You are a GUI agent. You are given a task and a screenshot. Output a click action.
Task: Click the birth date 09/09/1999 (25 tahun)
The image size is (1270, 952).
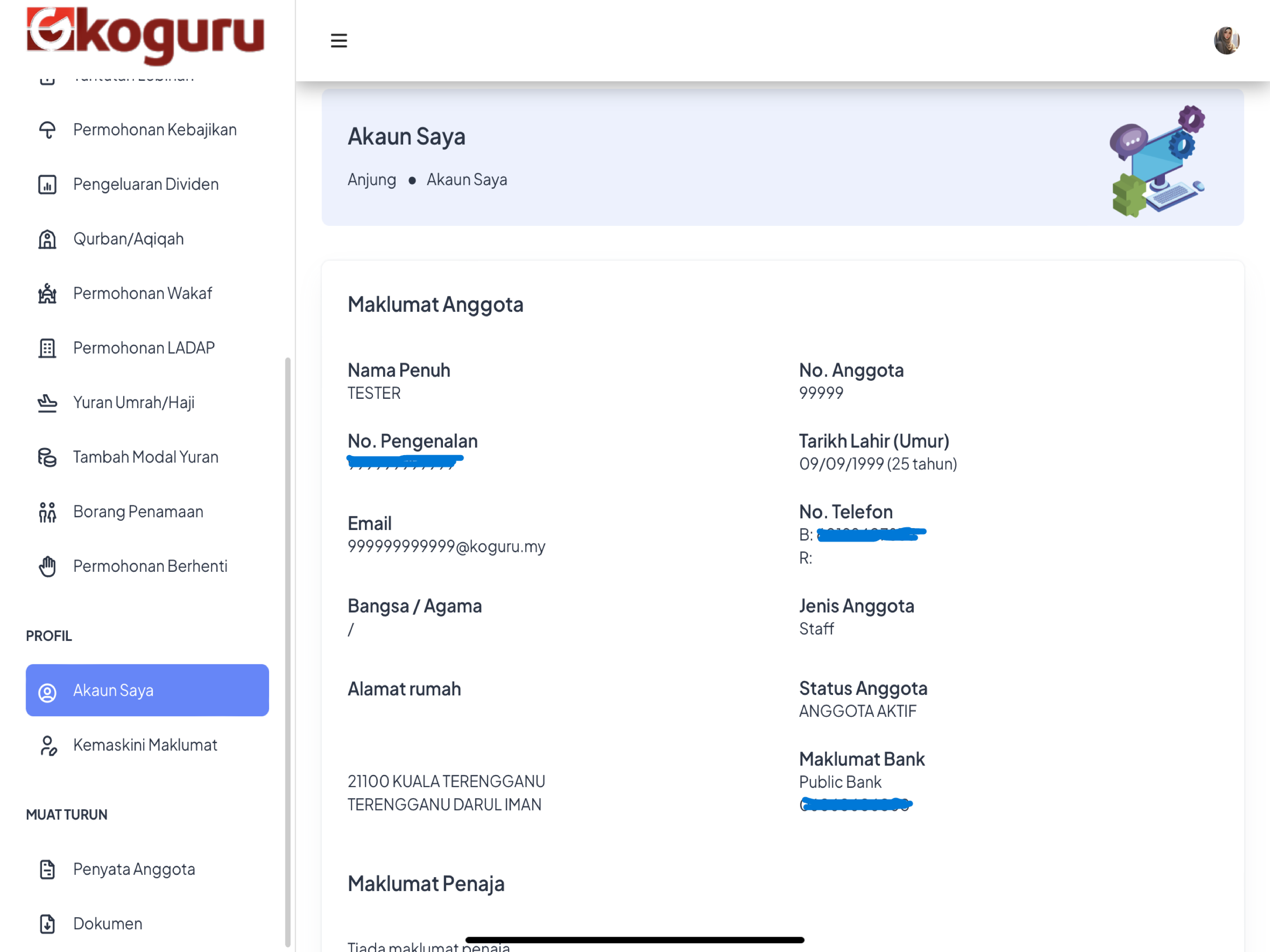[878, 464]
